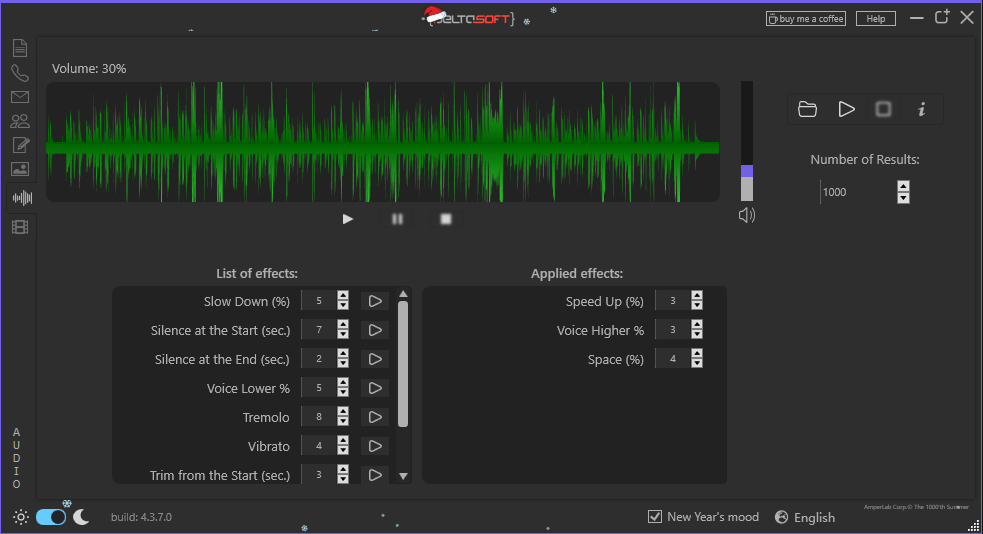983x534 pixels.
Task: Toggle the light/dark theme switch
Action: pyautogui.click(x=51, y=517)
